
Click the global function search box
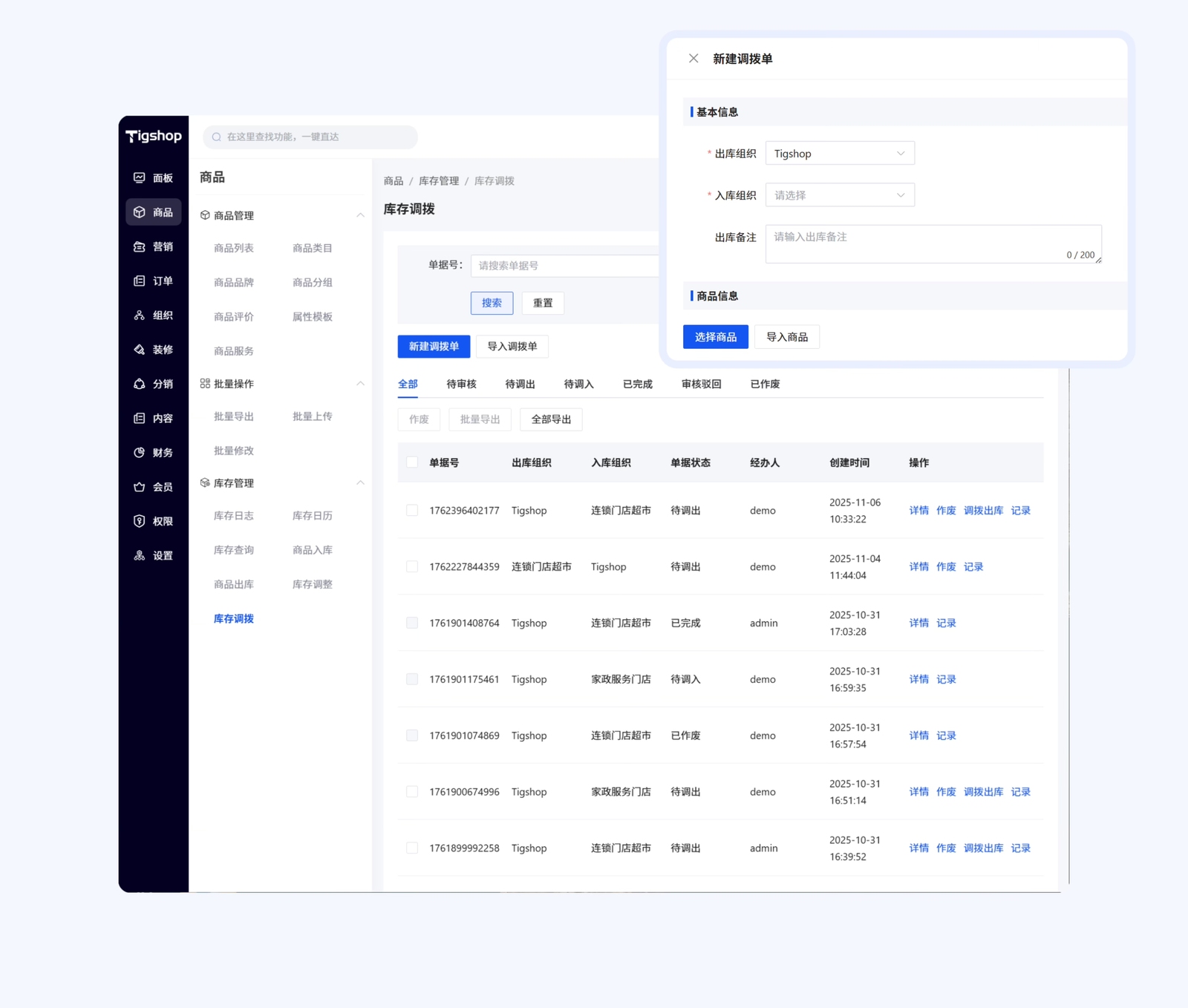coord(310,137)
